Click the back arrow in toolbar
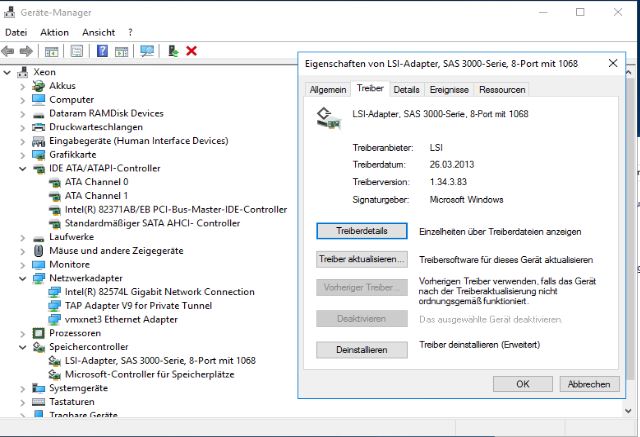 [x=9, y=51]
